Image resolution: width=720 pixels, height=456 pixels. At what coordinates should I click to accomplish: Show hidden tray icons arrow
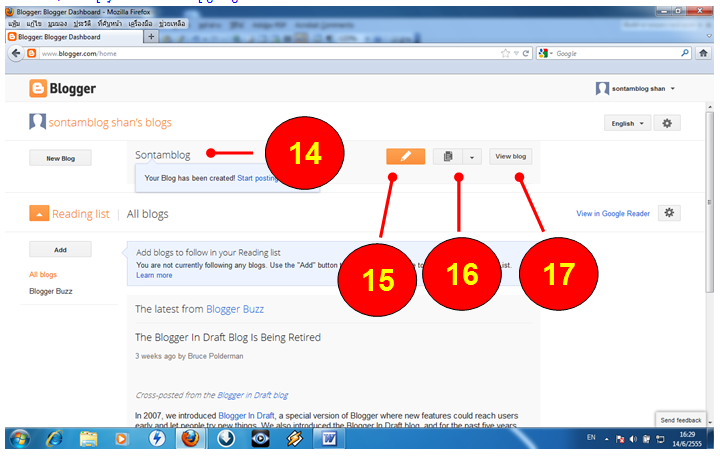(607, 439)
